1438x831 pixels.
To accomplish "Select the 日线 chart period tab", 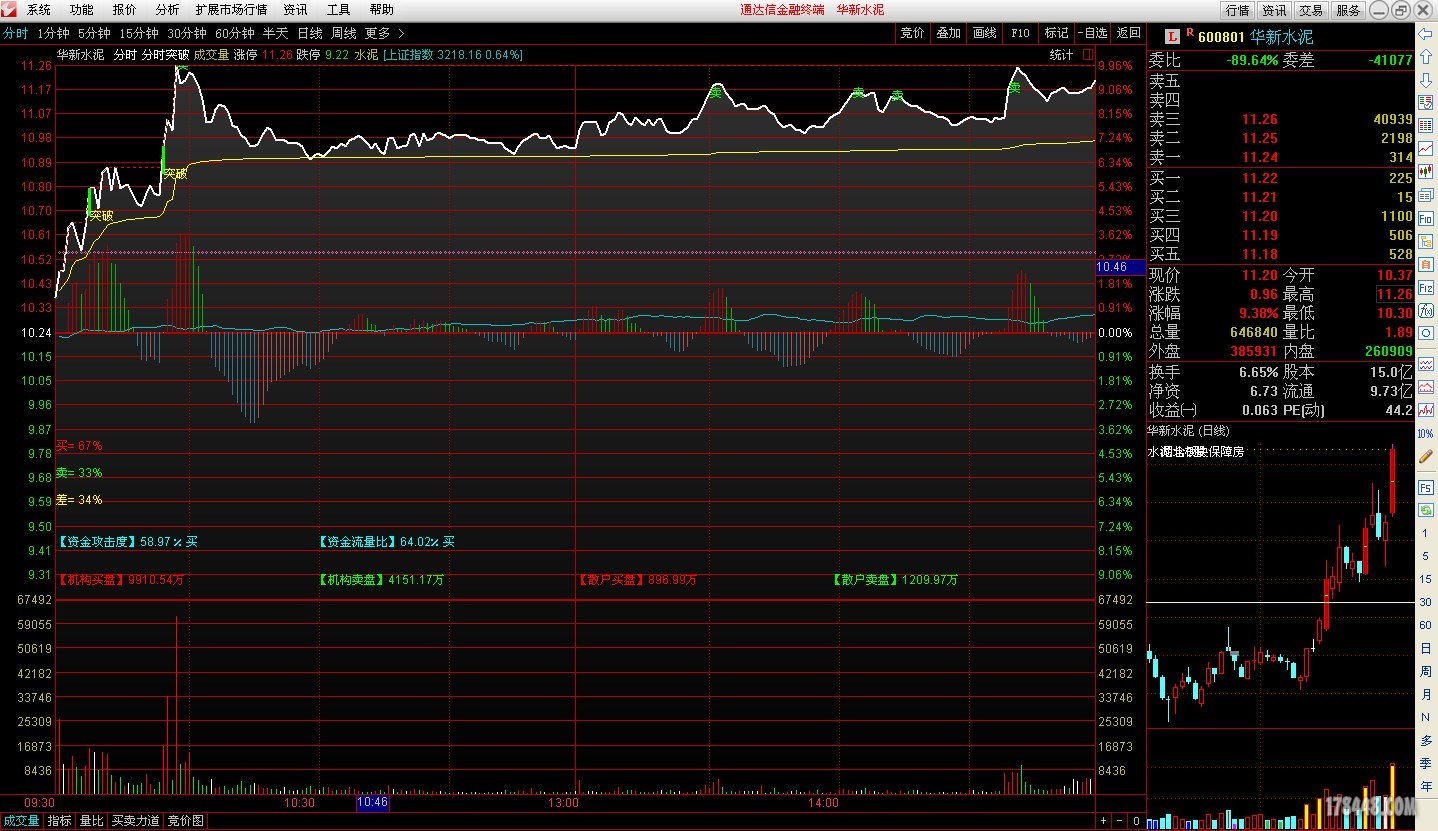I will coord(310,33).
